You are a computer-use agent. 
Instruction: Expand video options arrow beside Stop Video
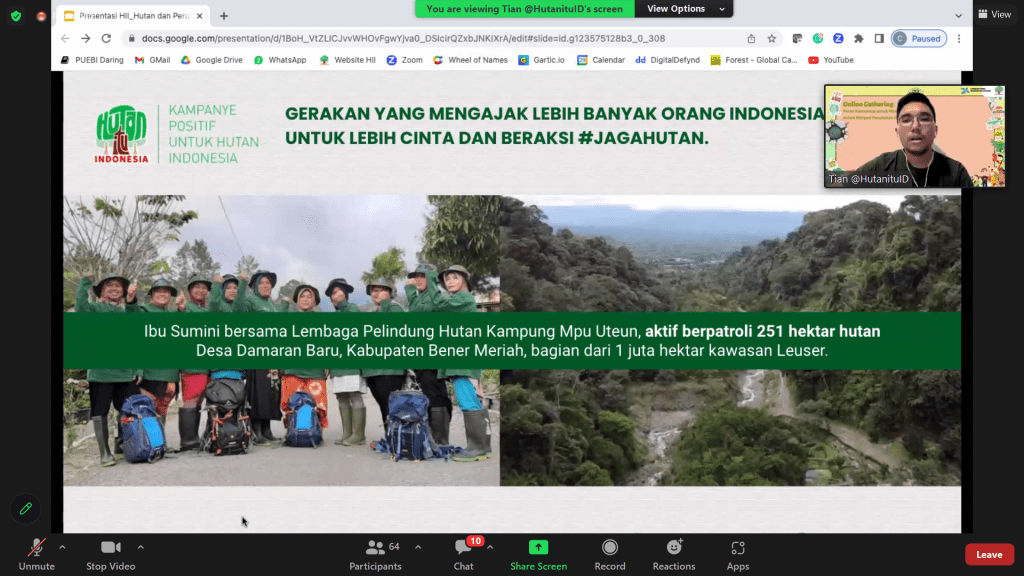coord(140,547)
